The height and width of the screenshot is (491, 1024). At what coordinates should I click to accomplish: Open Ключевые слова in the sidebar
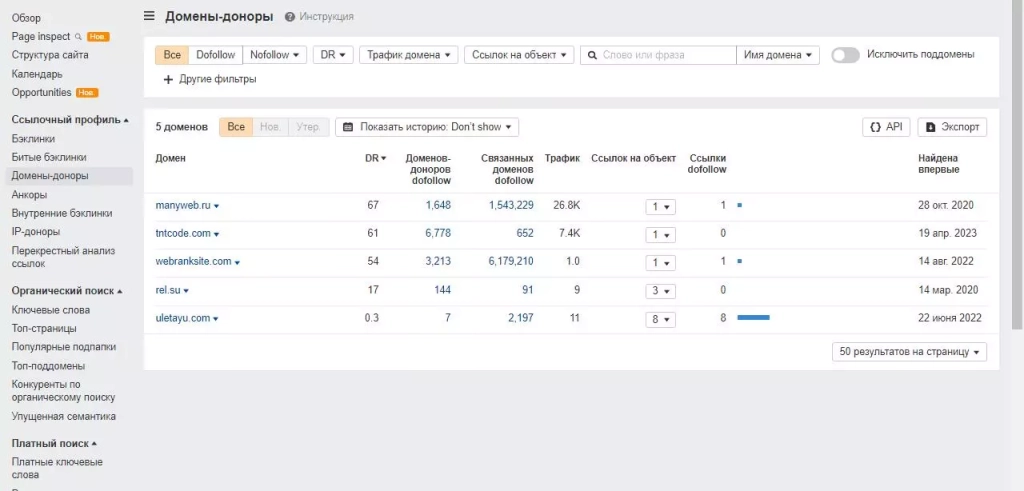51,309
